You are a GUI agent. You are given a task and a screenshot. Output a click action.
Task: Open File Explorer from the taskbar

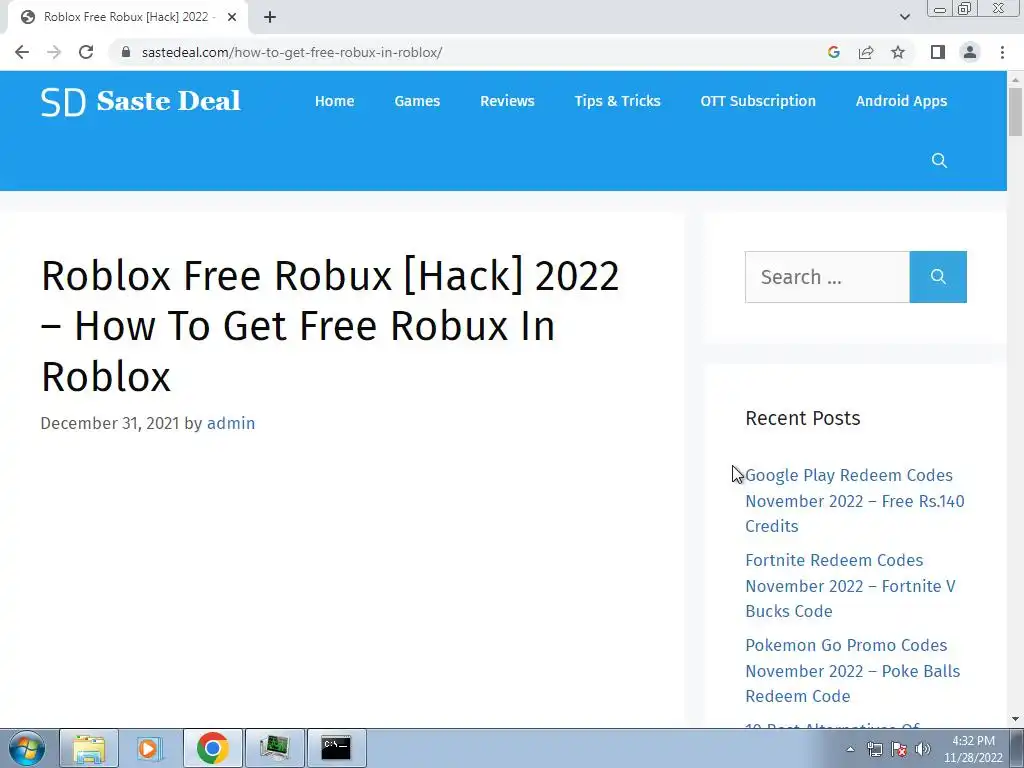coord(89,748)
